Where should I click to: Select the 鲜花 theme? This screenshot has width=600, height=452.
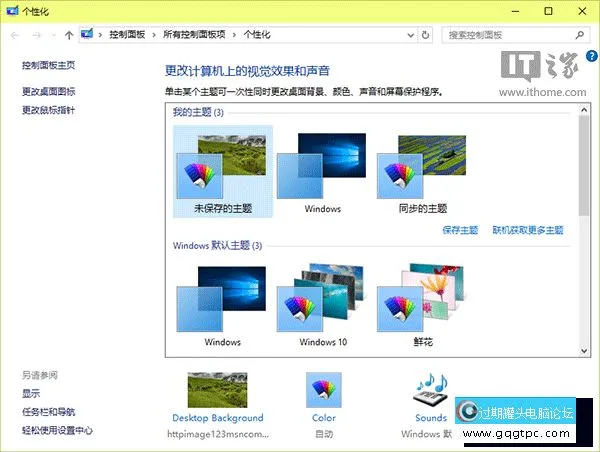pos(422,305)
